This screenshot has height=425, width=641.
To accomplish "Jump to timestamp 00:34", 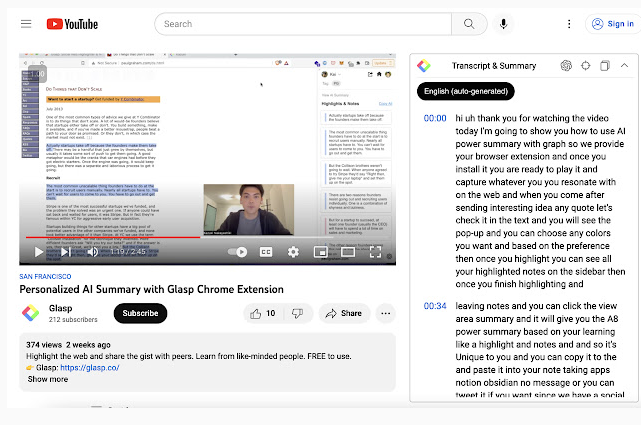I will 435,306.
